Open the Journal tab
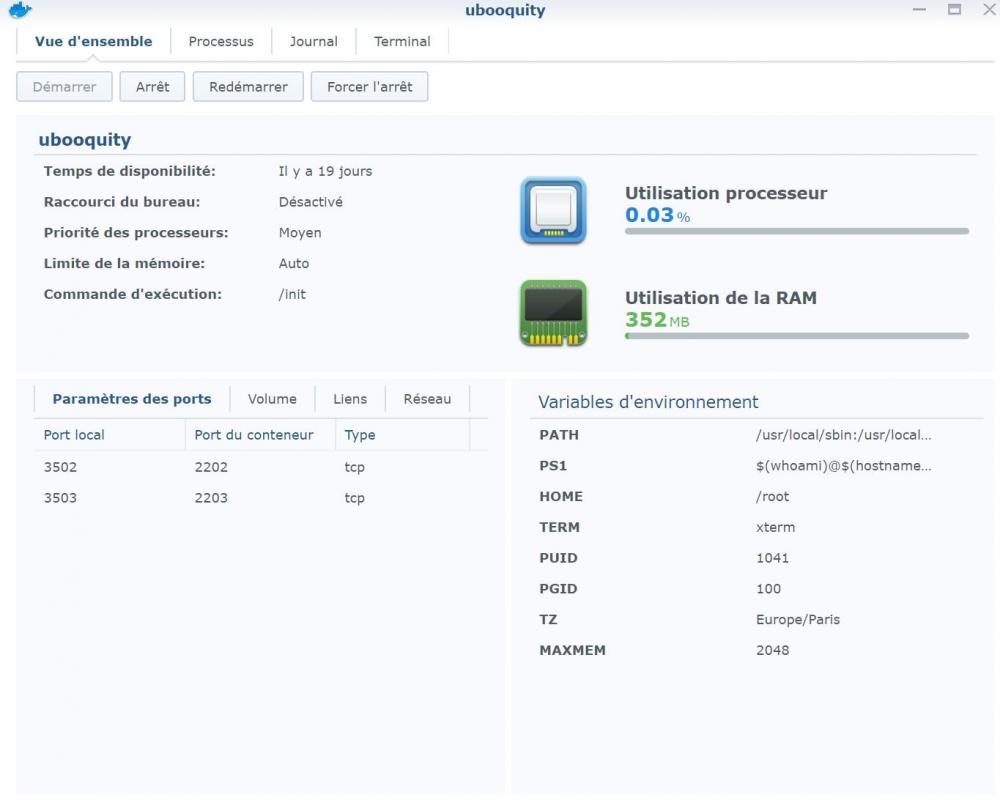 (314, 42)
